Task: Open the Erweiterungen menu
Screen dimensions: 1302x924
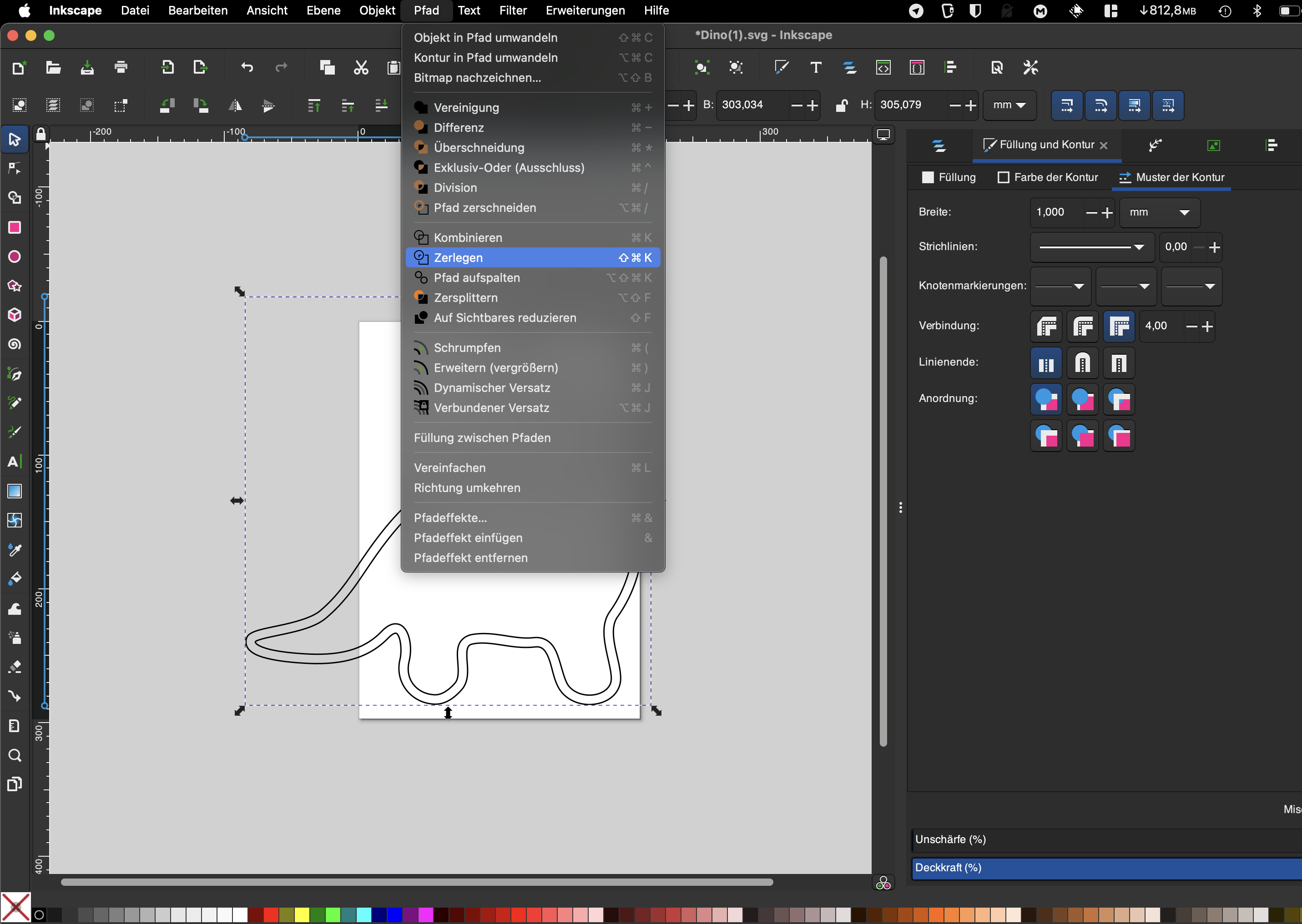Action: tap(585, 10)
